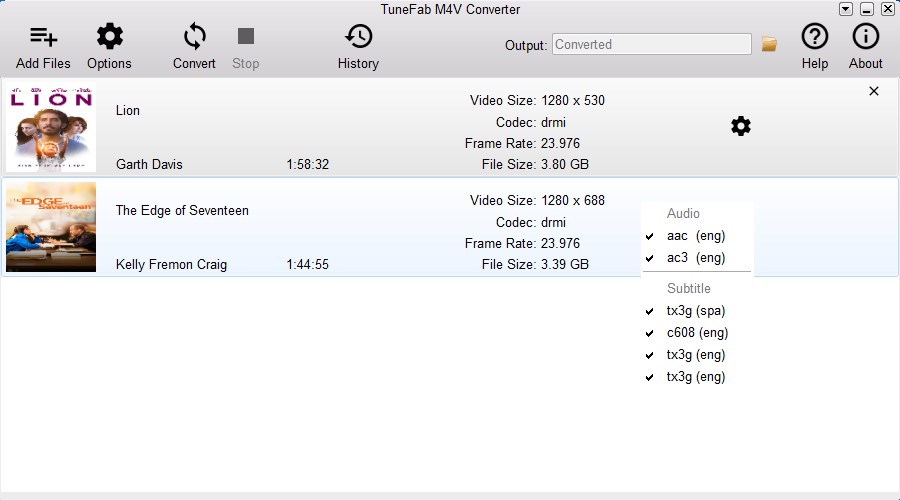Open settings gear for Lion
This screenshot has width=900, height=500.
coord(740,126)
